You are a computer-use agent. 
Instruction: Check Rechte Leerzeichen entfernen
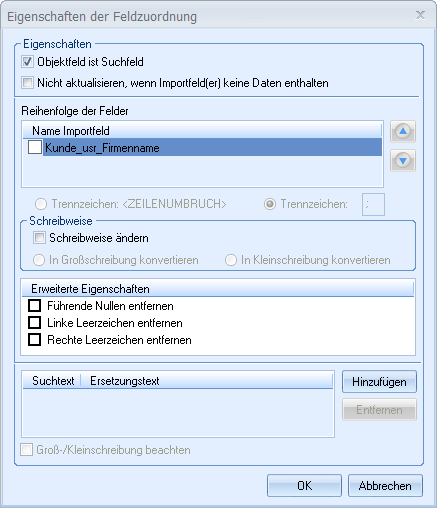click(35, 339)
